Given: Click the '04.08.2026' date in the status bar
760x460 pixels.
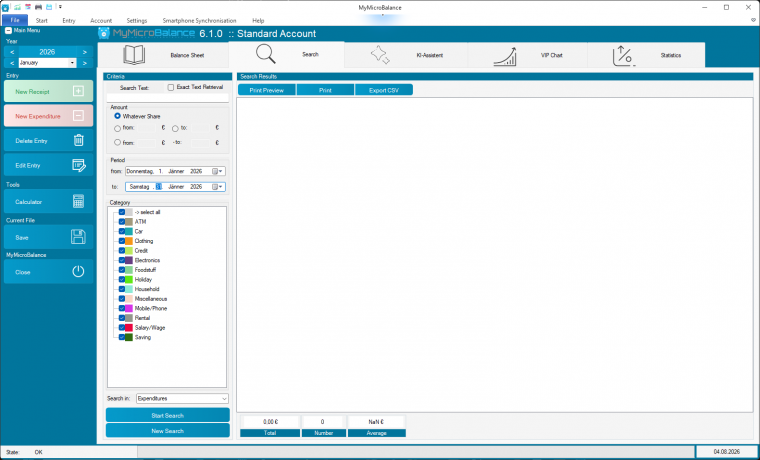Looking at the screenshot, I should click(x=727, y=452).
